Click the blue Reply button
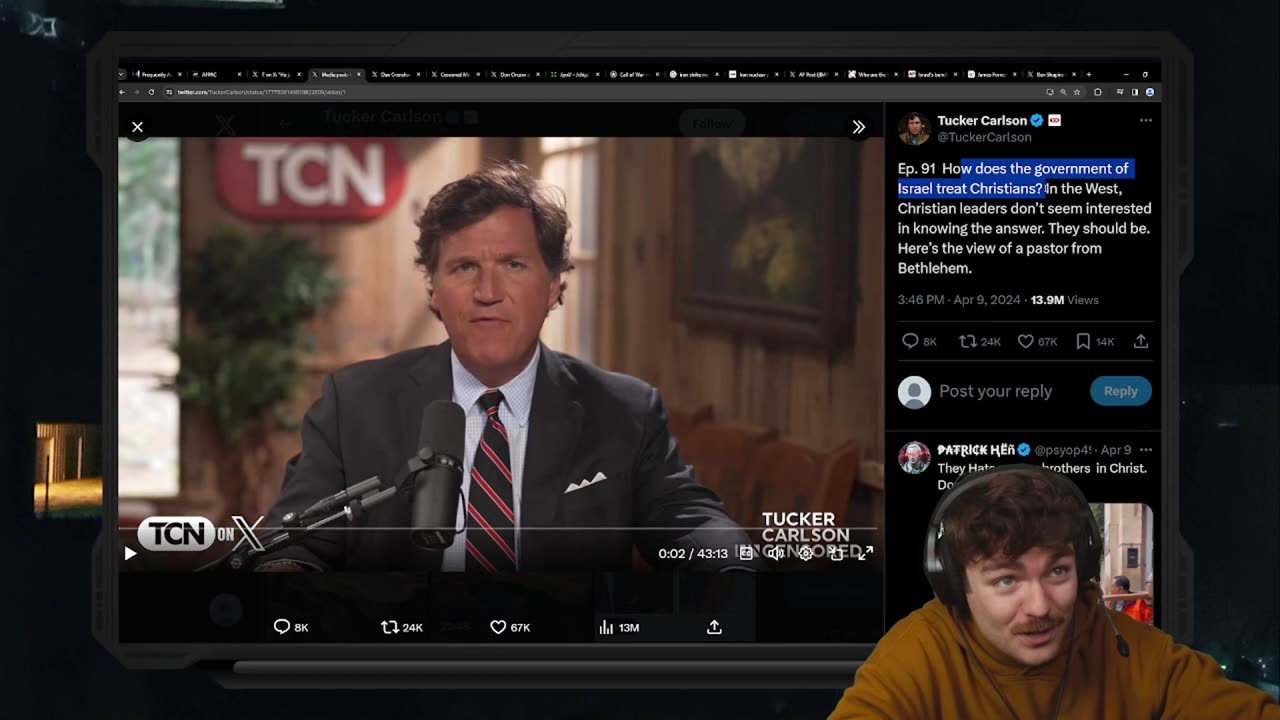The width and height of the screenshot is (1280, 720). pos(1120,391)
